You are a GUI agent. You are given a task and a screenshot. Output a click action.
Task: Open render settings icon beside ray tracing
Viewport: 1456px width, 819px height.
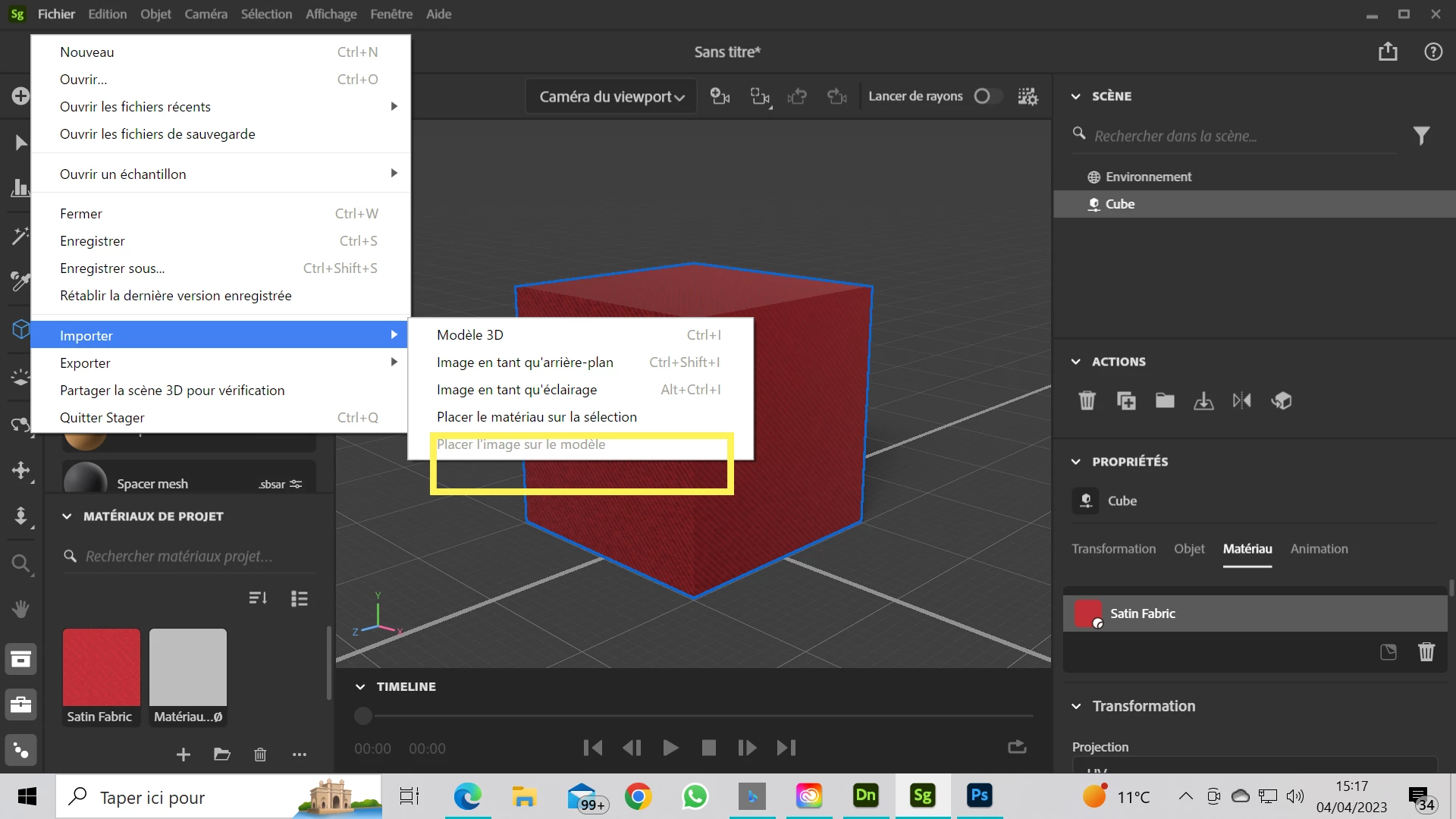point(1028,96)
